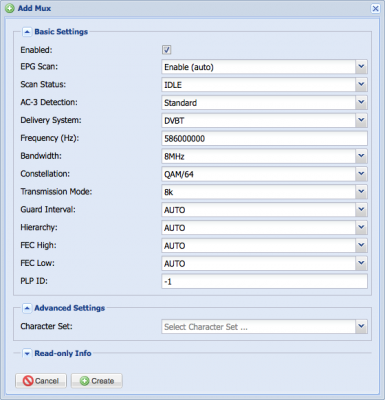Click the Hierarchy field showing AUTO
Viewport: 385px width, 400px height.
(259, 228)
